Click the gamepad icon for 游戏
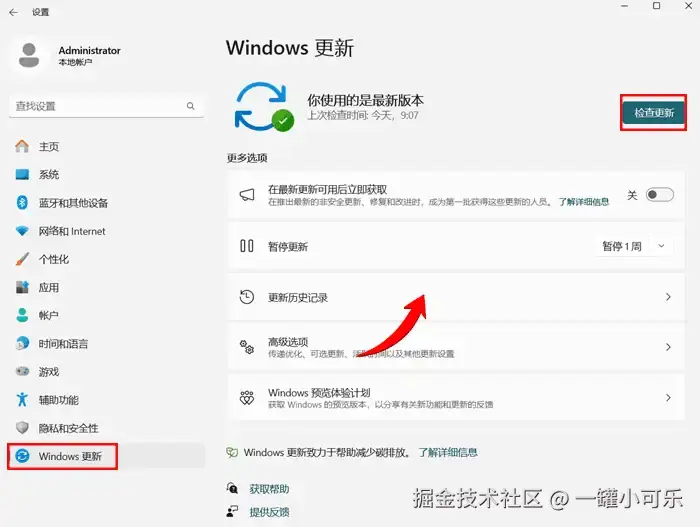 [x=22, y=371]
